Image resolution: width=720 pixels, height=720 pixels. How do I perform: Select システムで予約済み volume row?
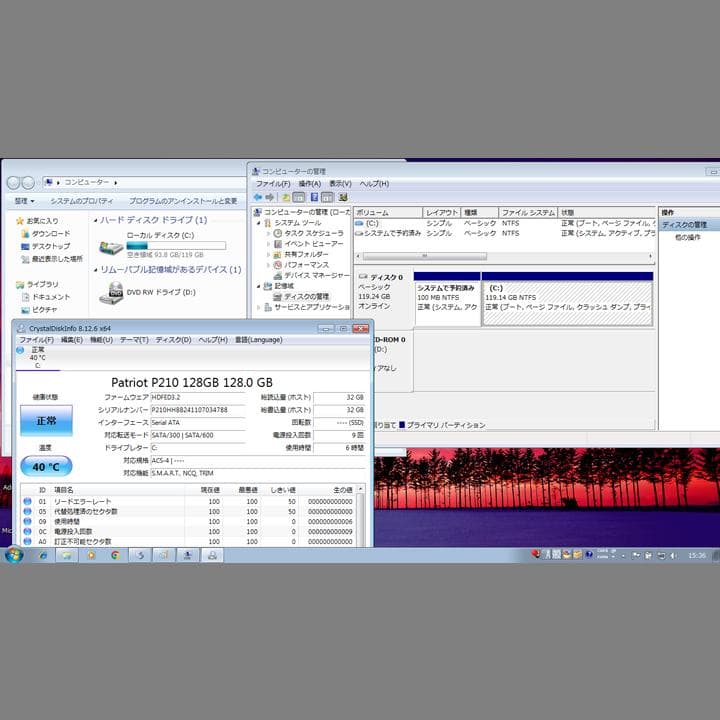pyautogui.click(x=504, y=233)
